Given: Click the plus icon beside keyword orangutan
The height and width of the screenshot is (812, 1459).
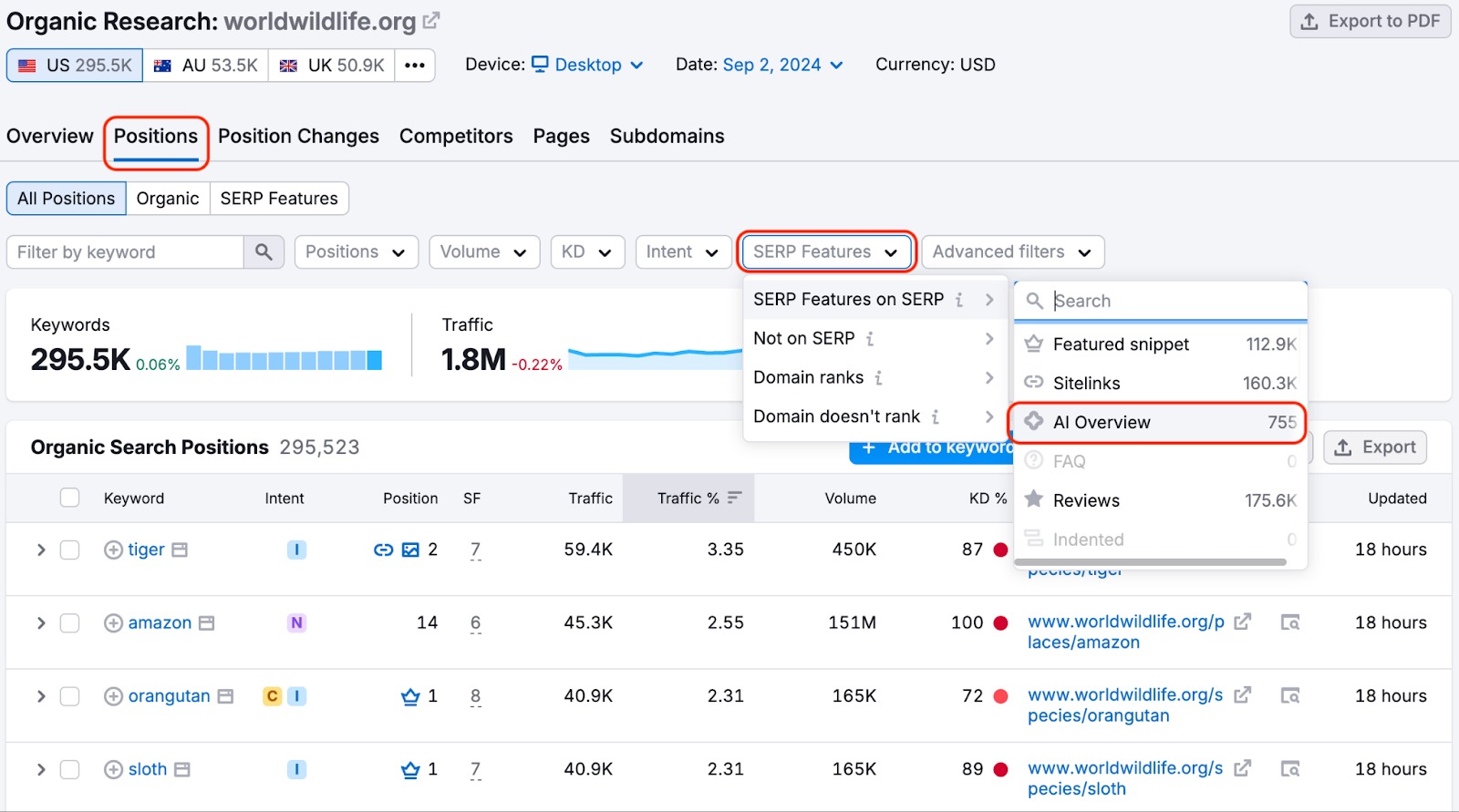Looking at the screenshot, I should pos(113,696).
